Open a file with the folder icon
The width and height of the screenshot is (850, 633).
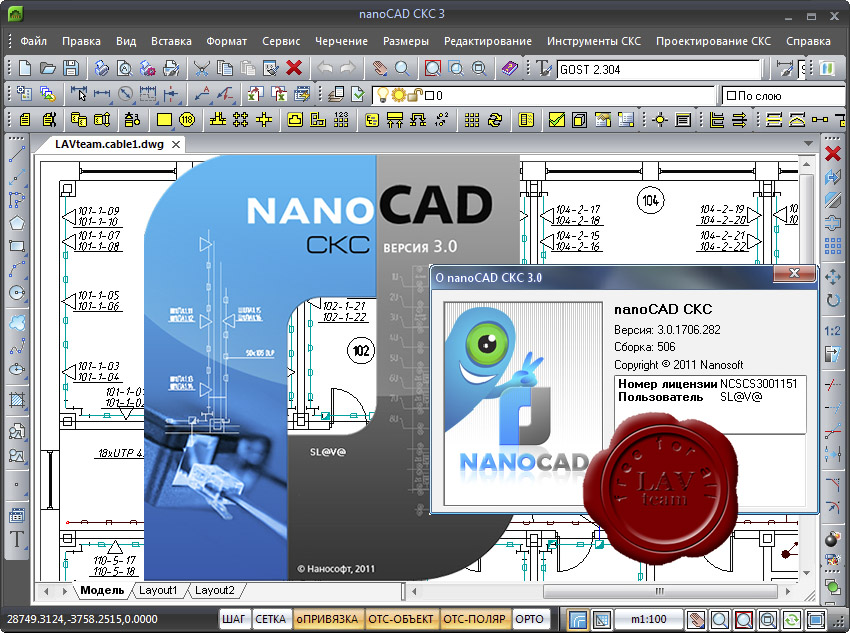click(x=48, y=68)
